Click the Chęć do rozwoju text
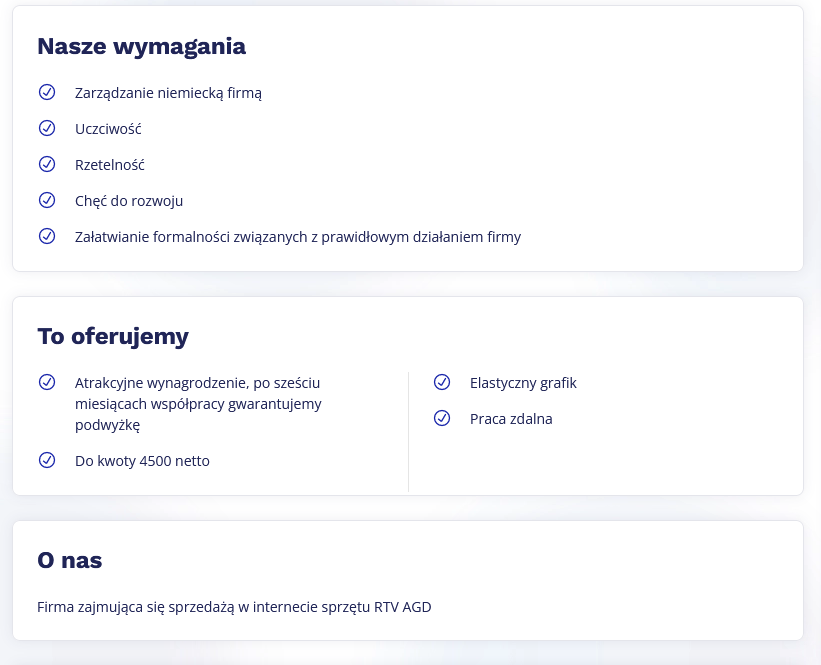 (129, 201)
